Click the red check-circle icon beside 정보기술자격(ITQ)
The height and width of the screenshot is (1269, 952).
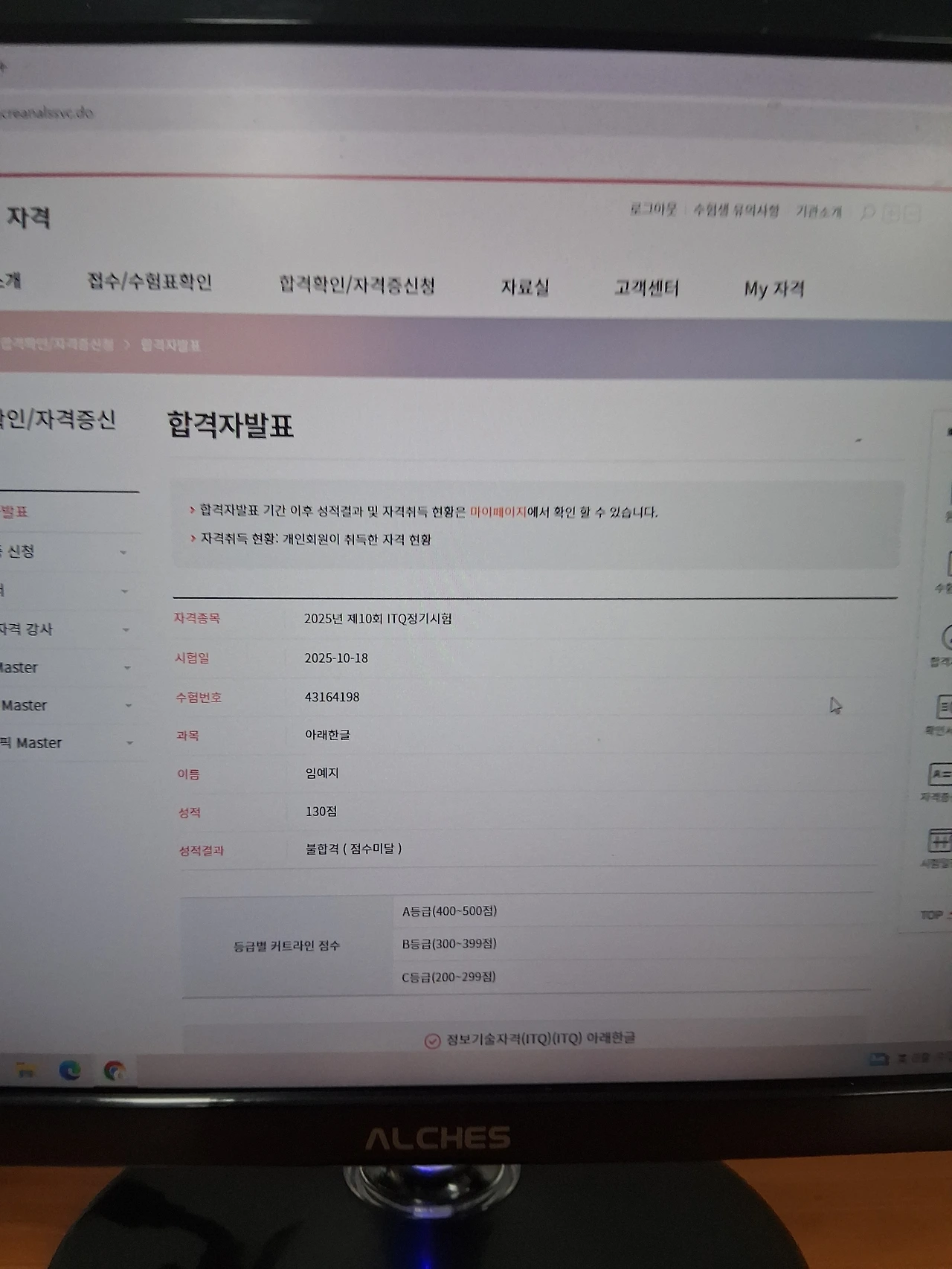click(x=432, y=1041)
